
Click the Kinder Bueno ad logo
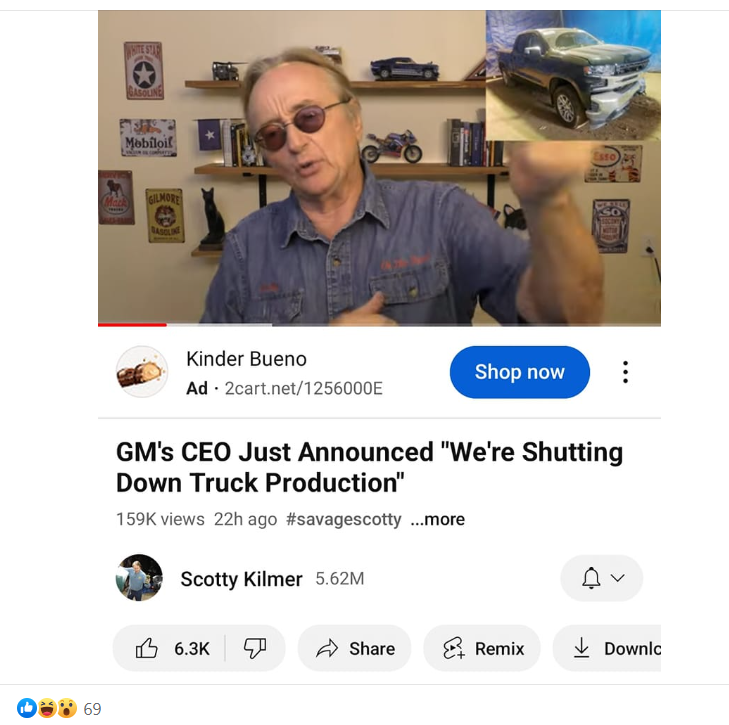click(141, 372)
